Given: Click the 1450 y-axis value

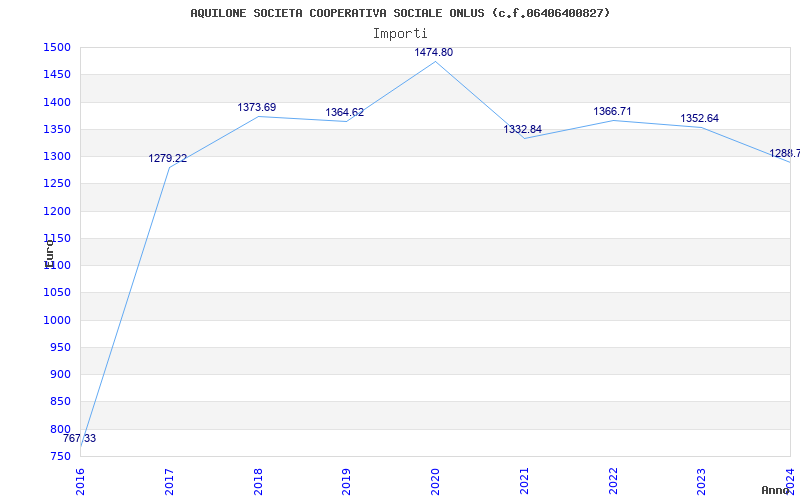Looking at the screenshot, I should (57, 74).
